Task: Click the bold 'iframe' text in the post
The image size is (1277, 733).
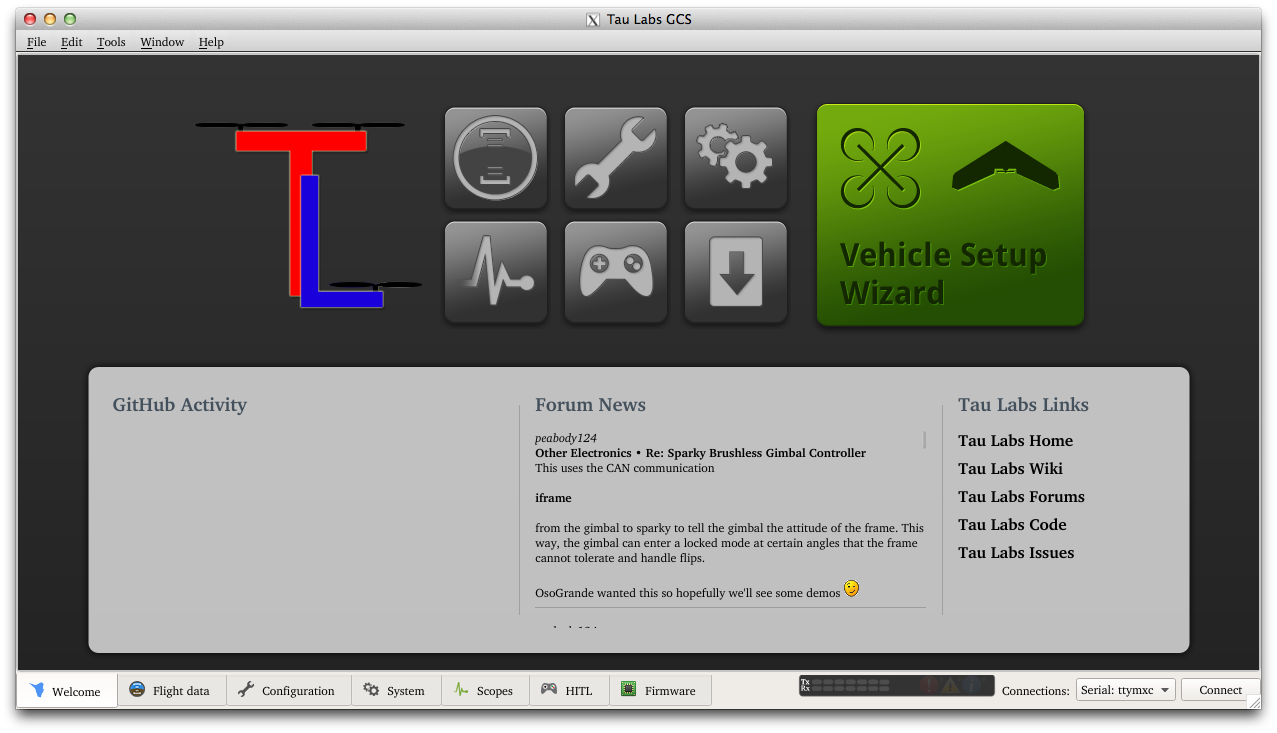Action: tap(553, 498)
